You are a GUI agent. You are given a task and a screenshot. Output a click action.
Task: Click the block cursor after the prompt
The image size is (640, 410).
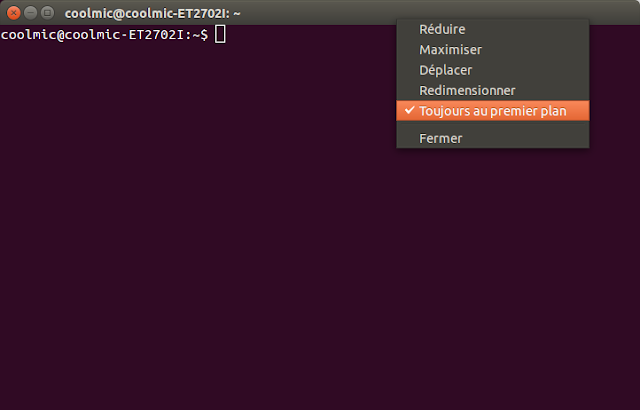[220, 34]
